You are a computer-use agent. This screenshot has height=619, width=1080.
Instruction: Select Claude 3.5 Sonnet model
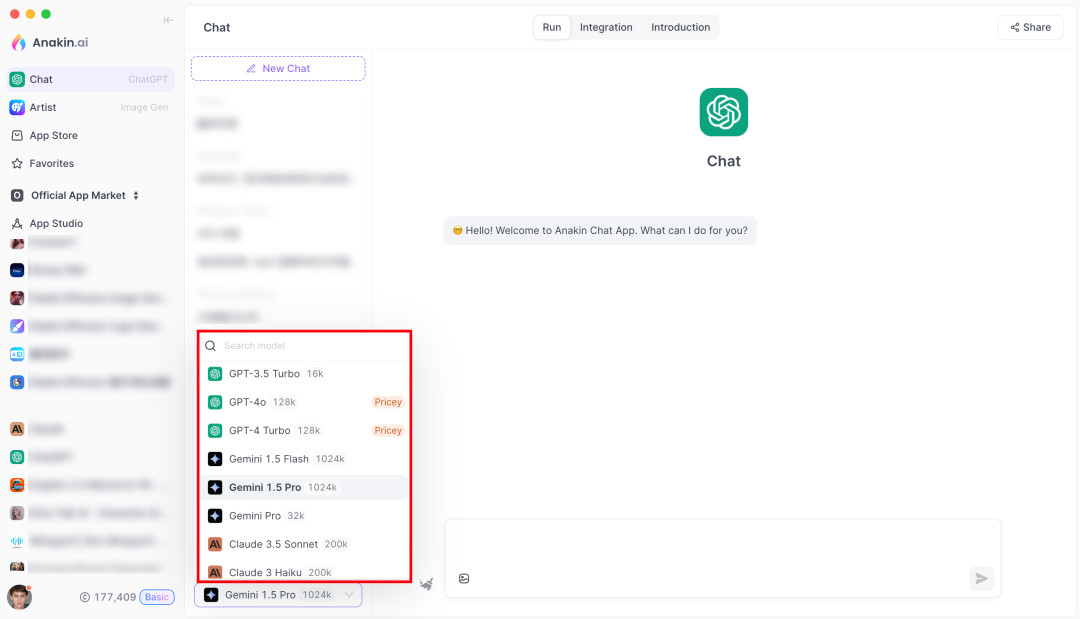[304, 544]
